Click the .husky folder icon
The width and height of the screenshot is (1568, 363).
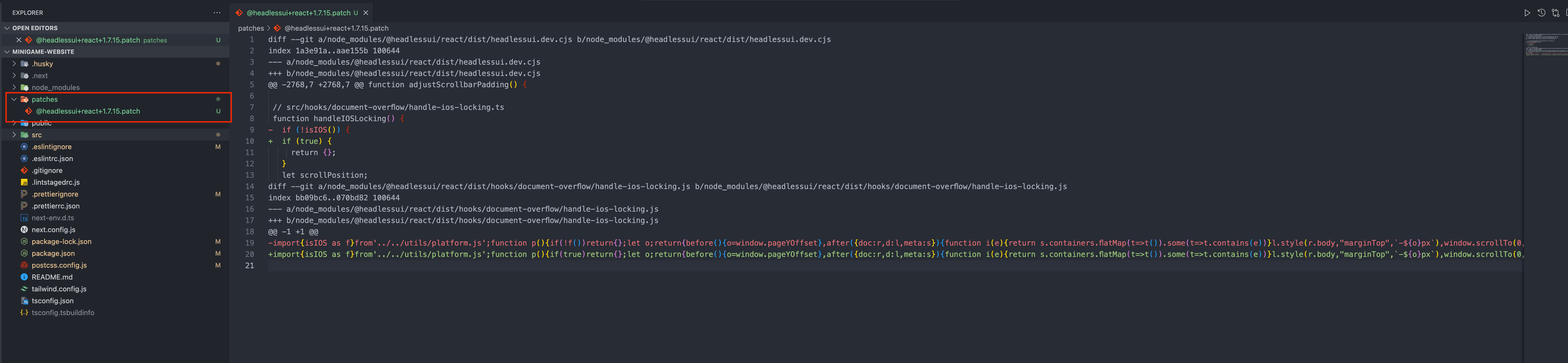24,64
